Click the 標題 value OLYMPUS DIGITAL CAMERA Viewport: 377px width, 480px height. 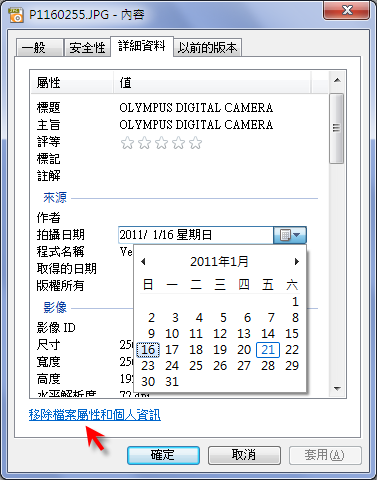(196, 108)
